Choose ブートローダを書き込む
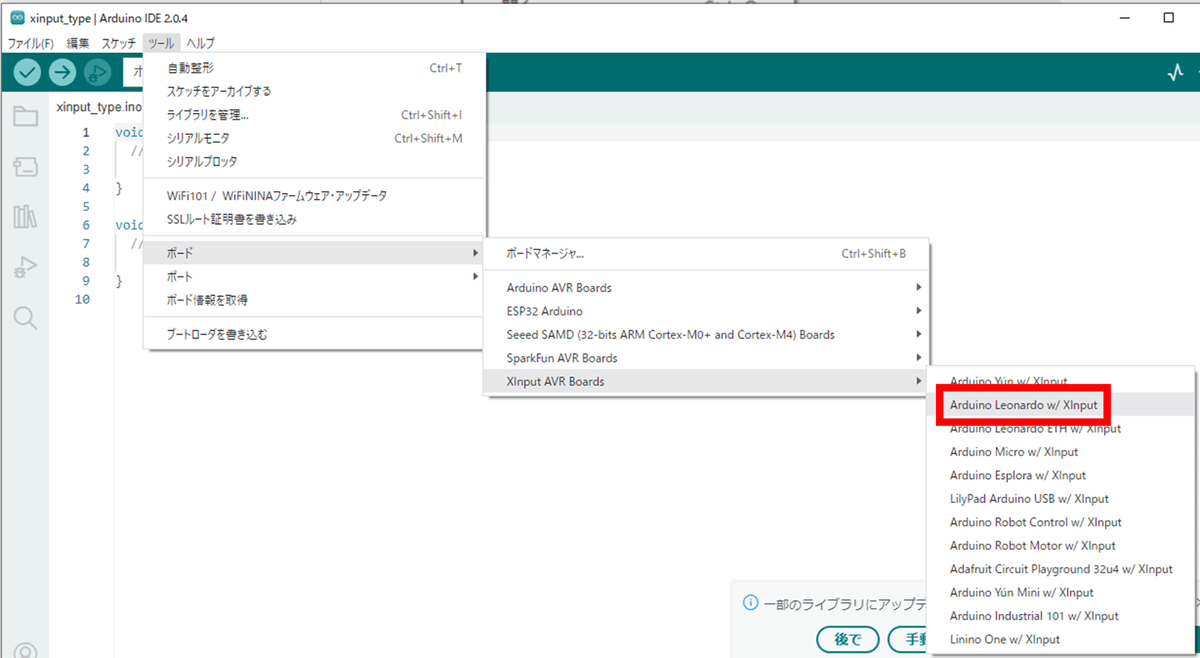1200x658 pixels. pyautogui.click(x=315, y=334)
